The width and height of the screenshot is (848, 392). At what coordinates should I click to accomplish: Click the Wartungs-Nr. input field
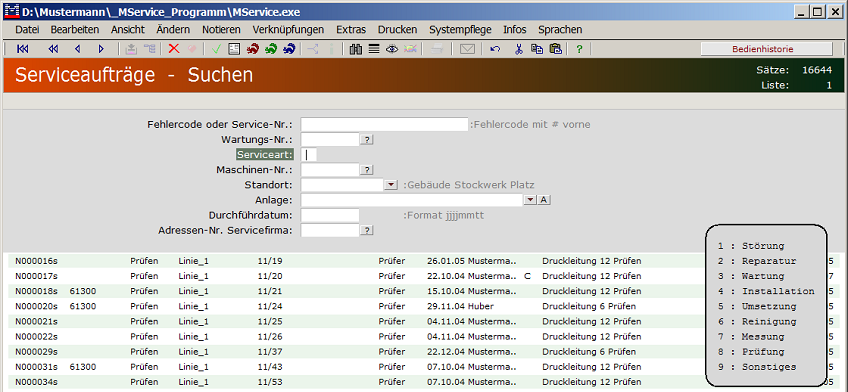point(330,139)
